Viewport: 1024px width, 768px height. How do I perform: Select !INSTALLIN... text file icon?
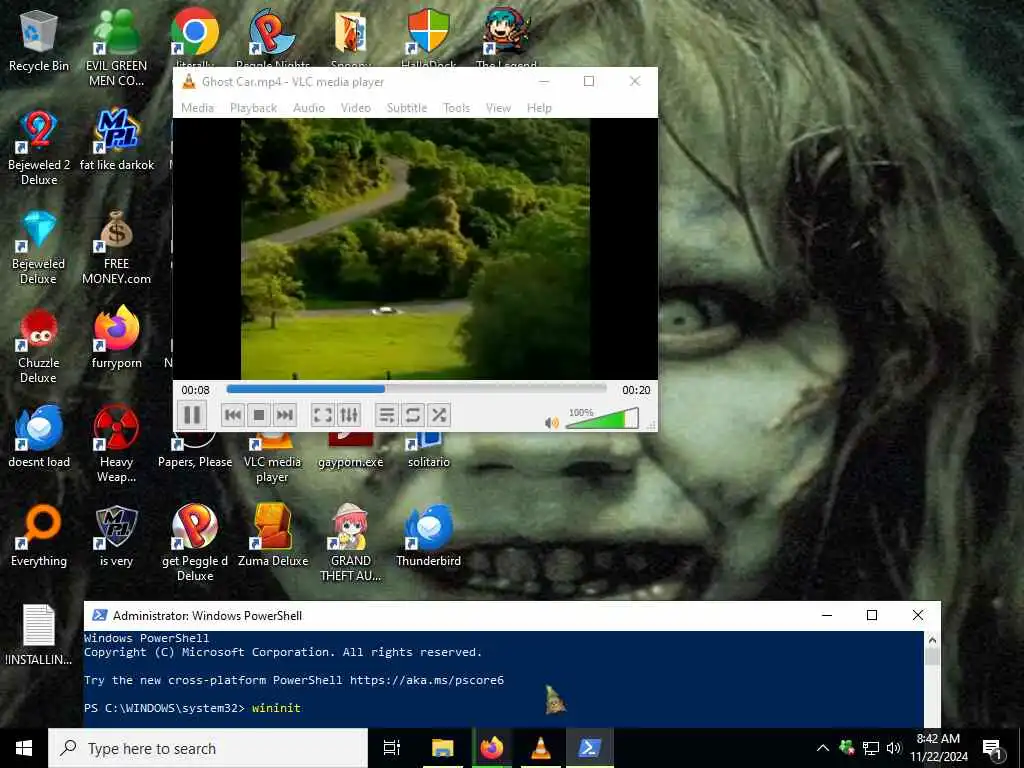tap(39, 635)
